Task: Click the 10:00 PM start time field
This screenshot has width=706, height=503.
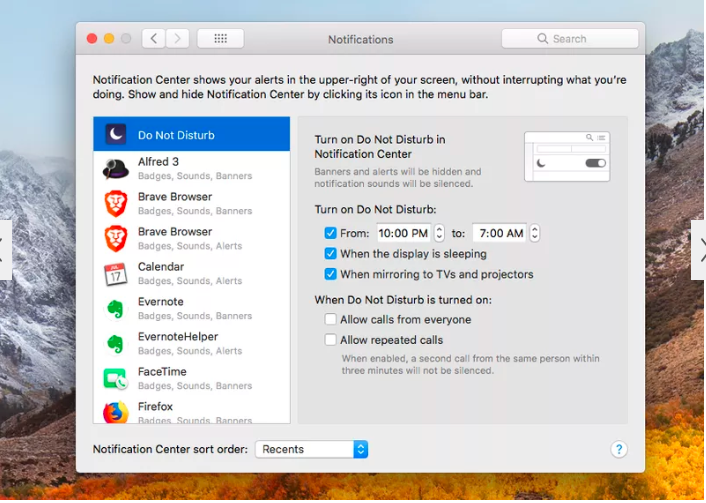Action: pyautogui.click(x=403, y=233)
